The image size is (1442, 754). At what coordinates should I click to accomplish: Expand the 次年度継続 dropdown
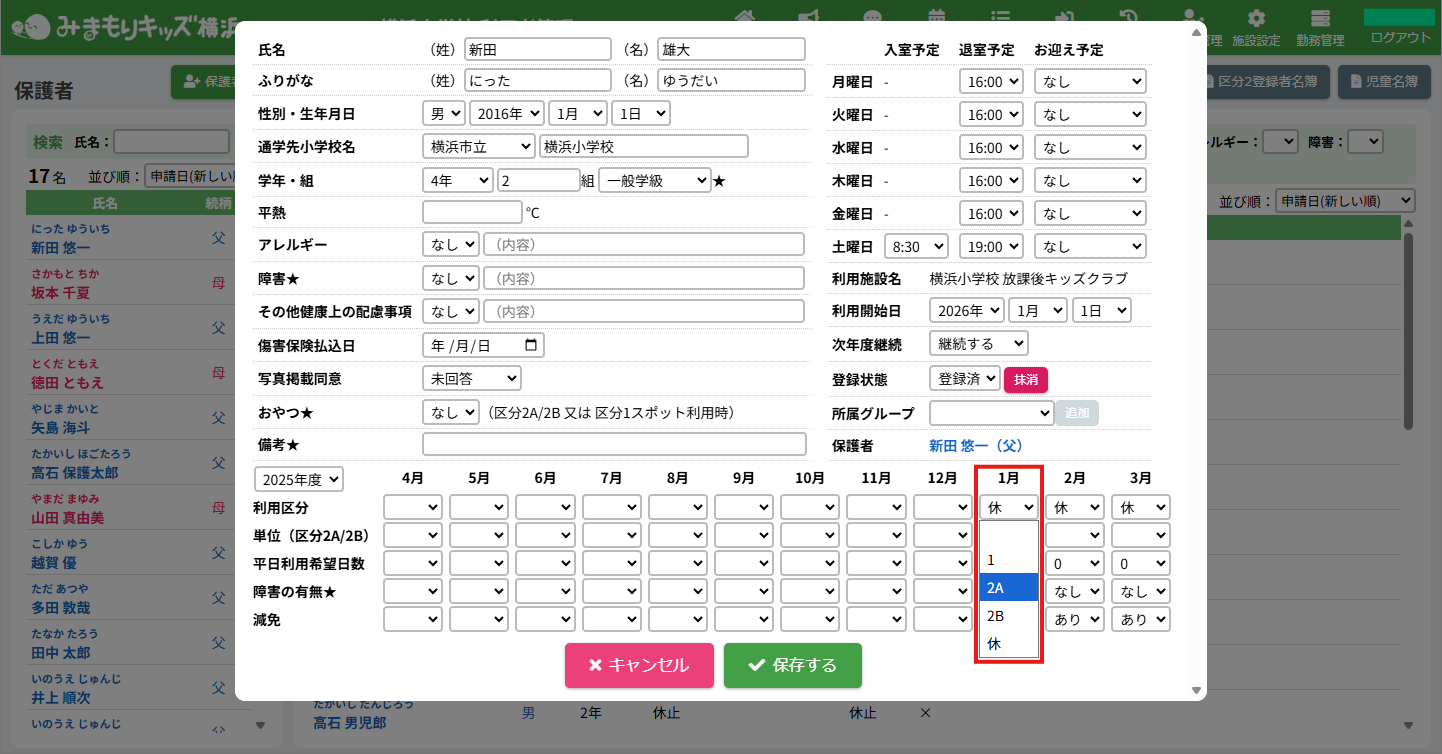click(978, 344)
